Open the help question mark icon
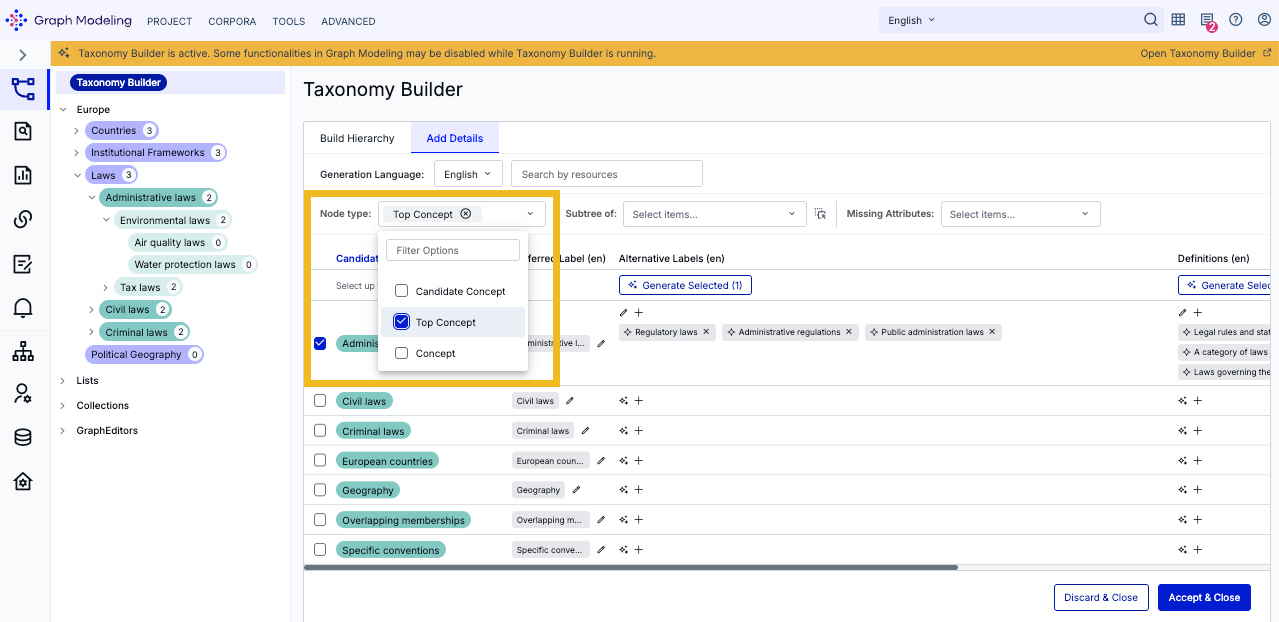Image resolution: width=1279 pixels, height=622 pixels. coord(1235,20)
